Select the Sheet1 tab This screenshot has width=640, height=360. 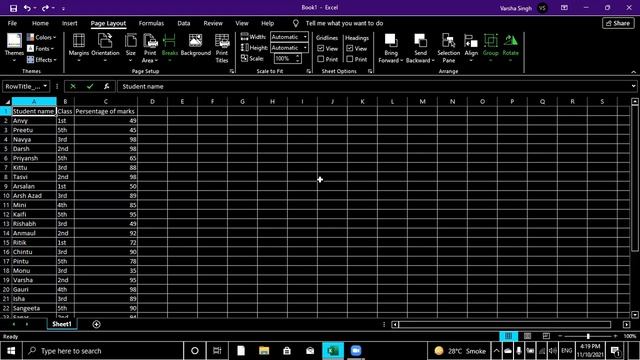pos(62,324)
